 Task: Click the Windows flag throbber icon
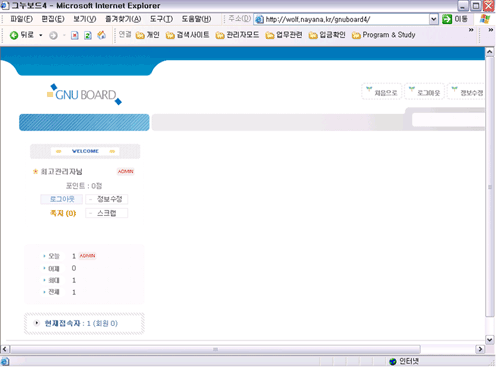click(x=485, y=19)
